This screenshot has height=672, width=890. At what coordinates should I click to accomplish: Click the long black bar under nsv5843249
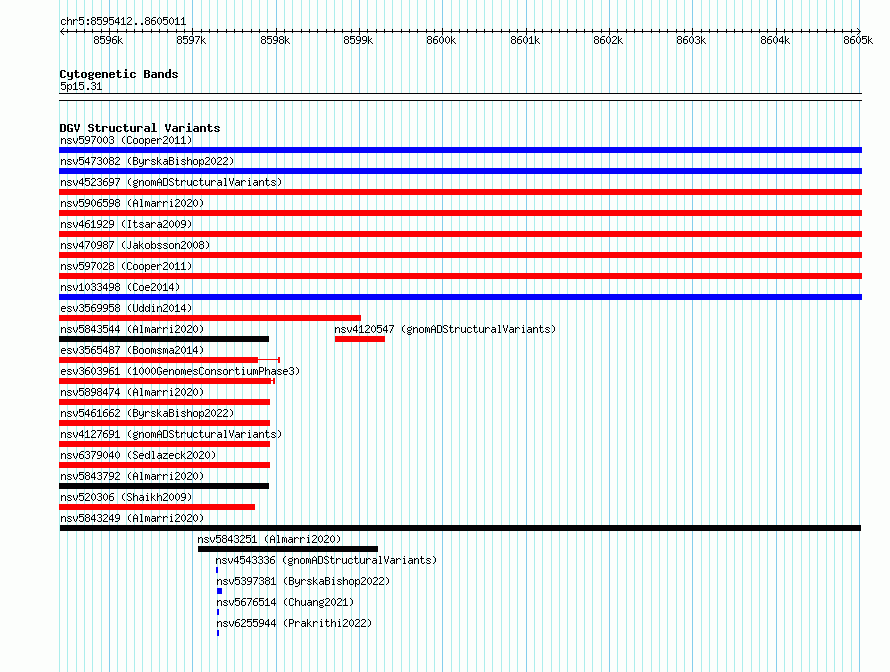pos(460,528)
